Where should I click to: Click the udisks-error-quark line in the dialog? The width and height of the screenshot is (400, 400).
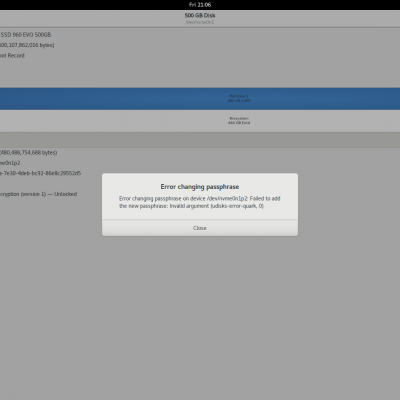tap(191, 206)
